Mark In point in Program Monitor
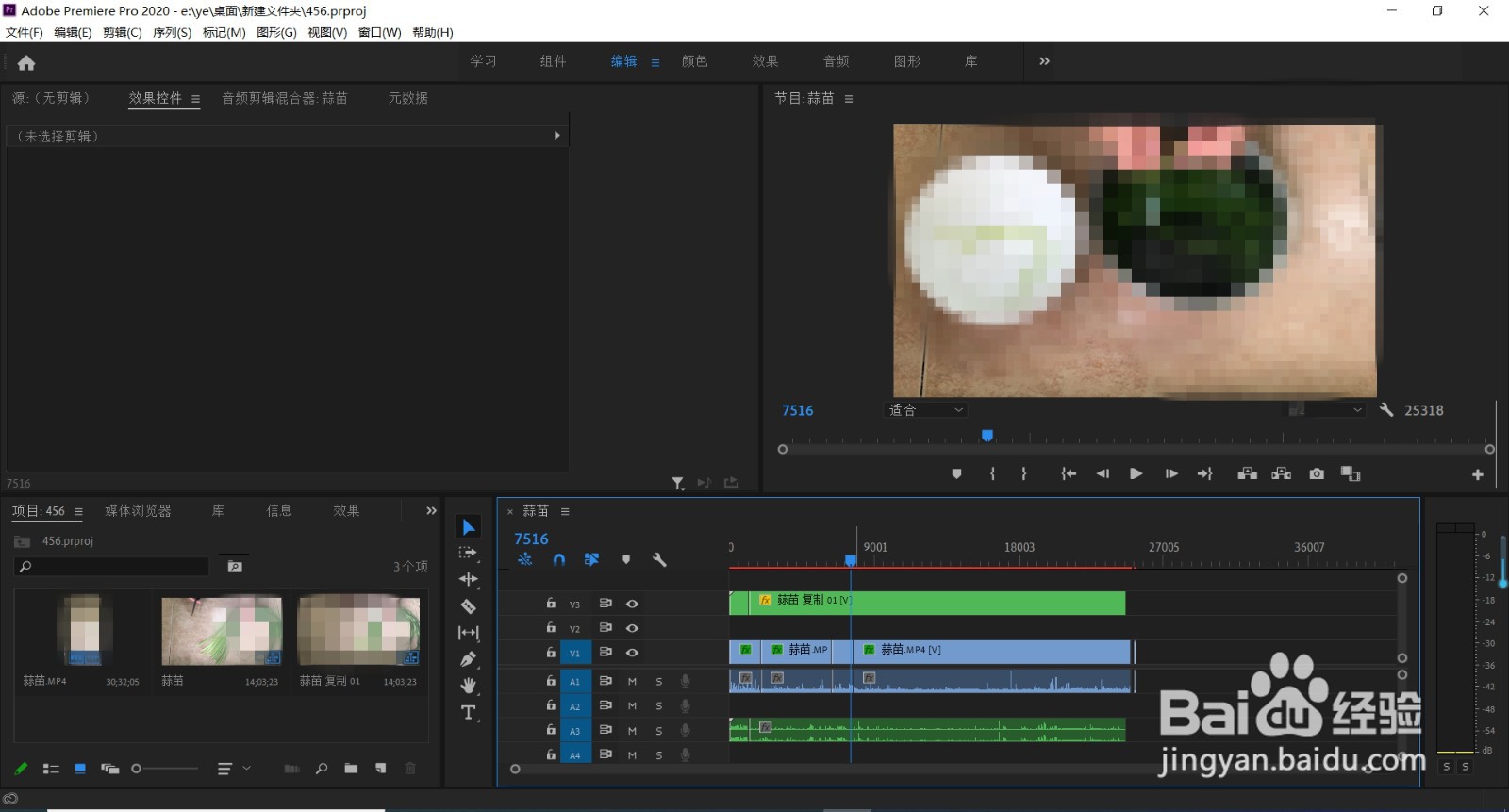The height and width of the screenshot is (812, 1509). coord(992,473)
